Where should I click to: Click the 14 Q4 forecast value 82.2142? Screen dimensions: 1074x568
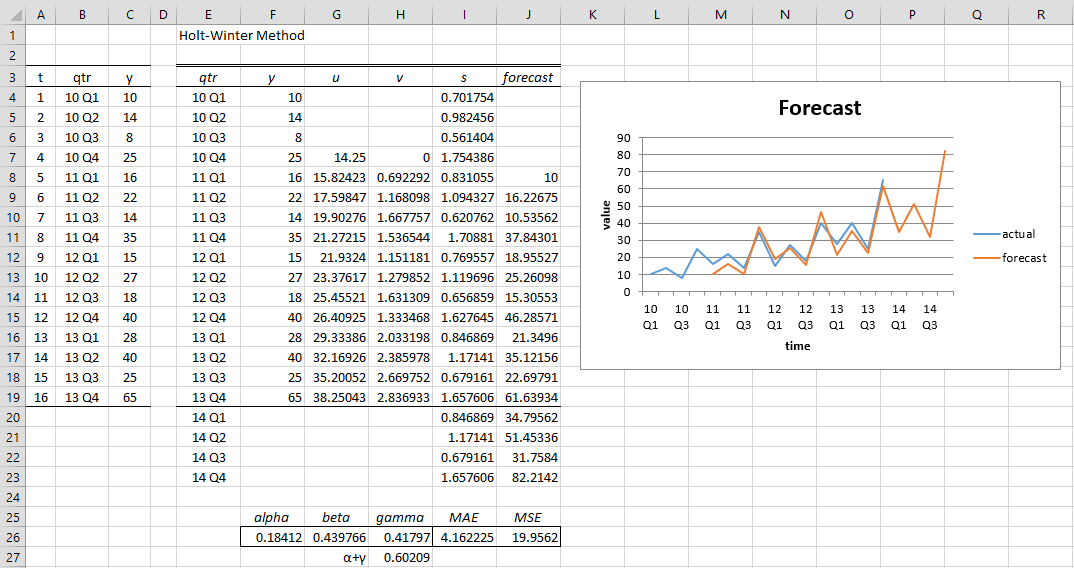[528, 477]
